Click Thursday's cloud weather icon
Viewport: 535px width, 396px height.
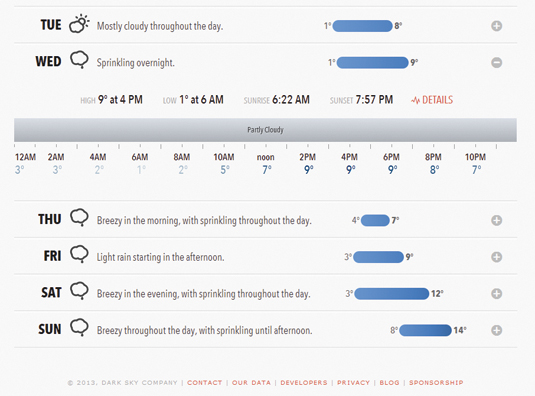pos(79,217)
